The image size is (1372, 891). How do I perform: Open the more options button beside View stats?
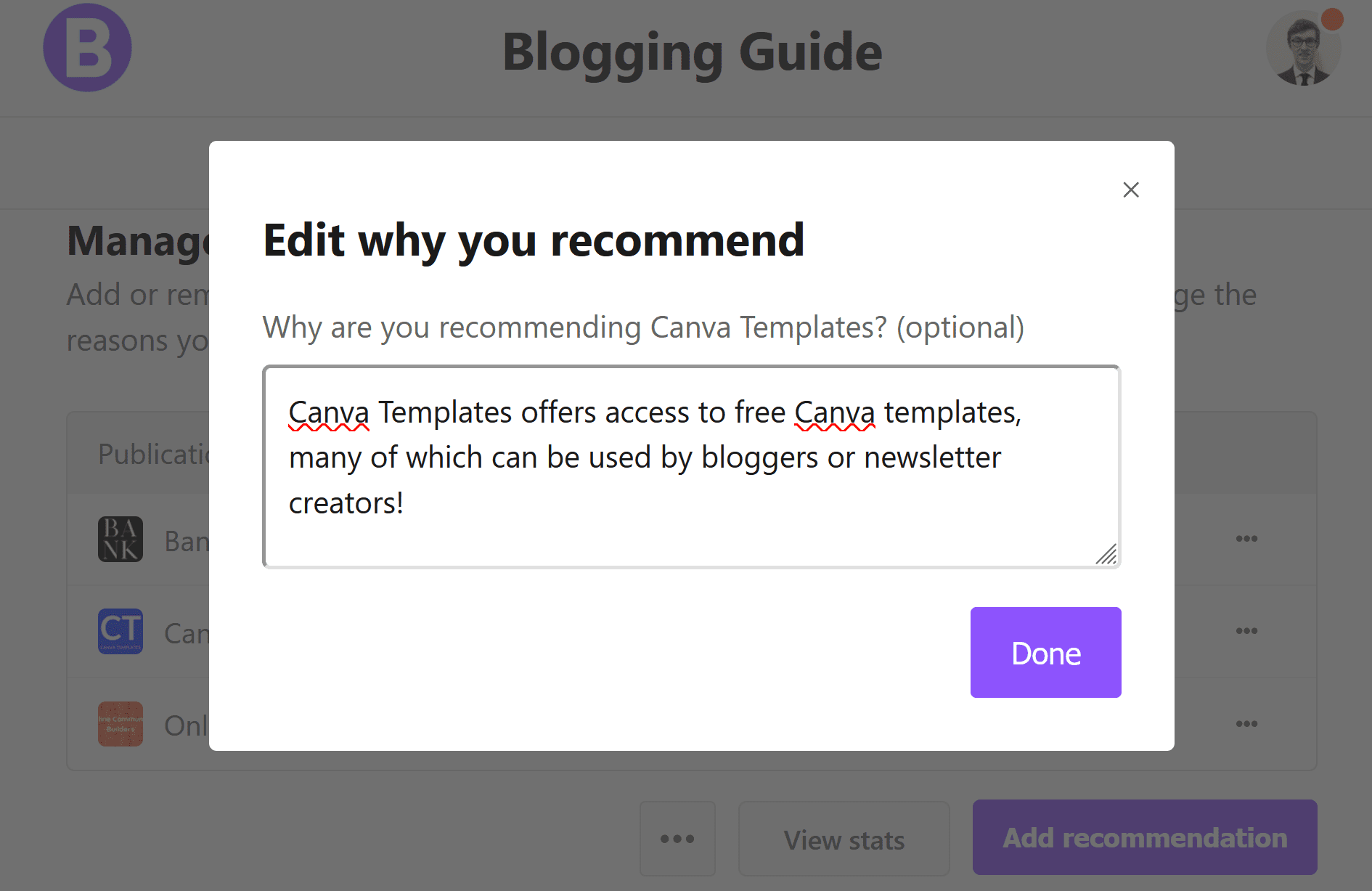(x=677, y=839)
